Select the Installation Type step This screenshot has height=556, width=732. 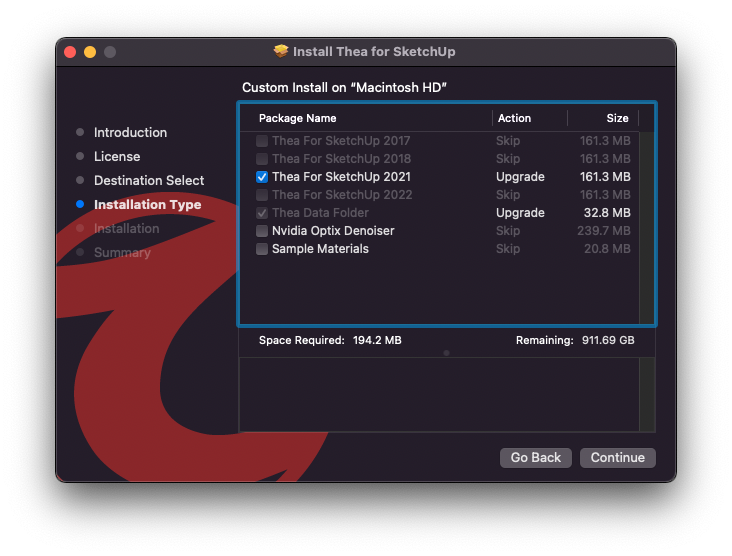coord(148,204)
